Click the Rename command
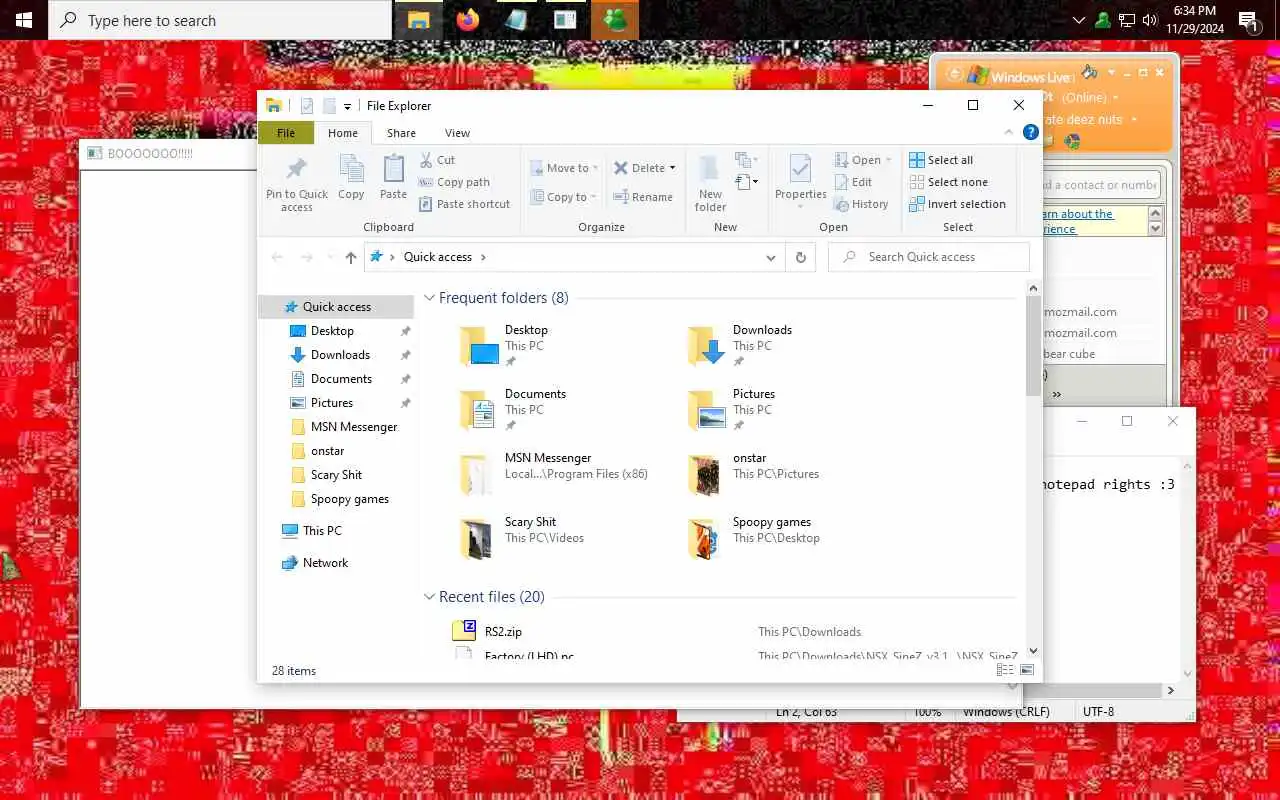The width and height of the screenshot is (1280, 800). pos(643,197)
